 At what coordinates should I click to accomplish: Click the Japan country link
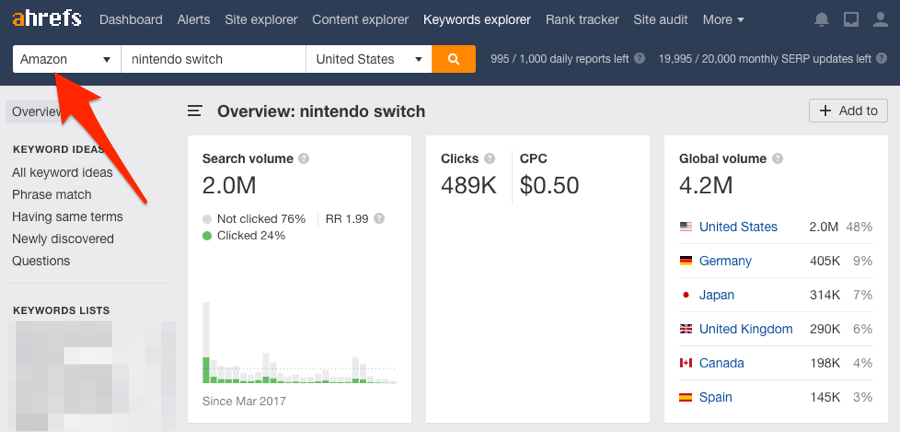click(x=716, y=295)
